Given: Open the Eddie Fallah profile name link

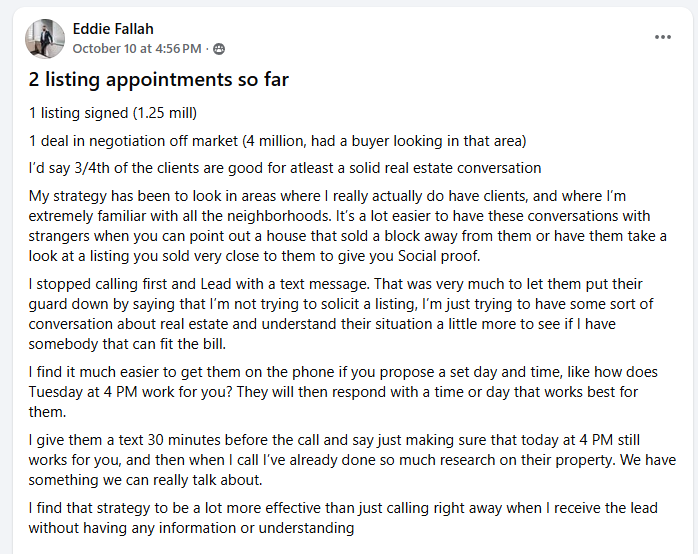Looking at the screenshot, I should coord(113,29).
